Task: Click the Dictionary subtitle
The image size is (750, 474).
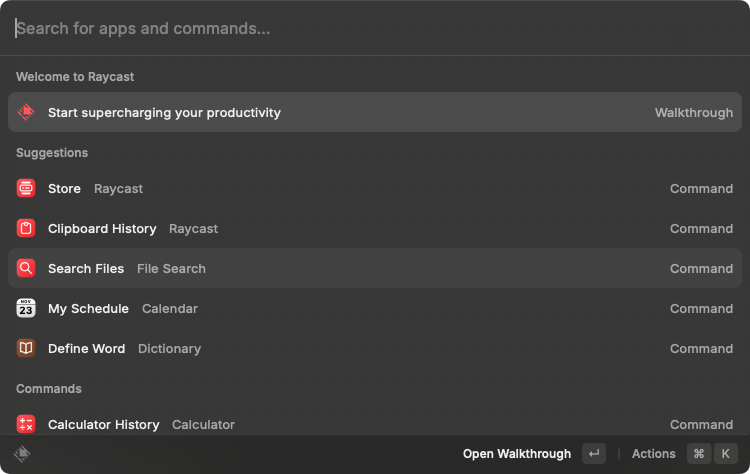Action: (169, 348)
